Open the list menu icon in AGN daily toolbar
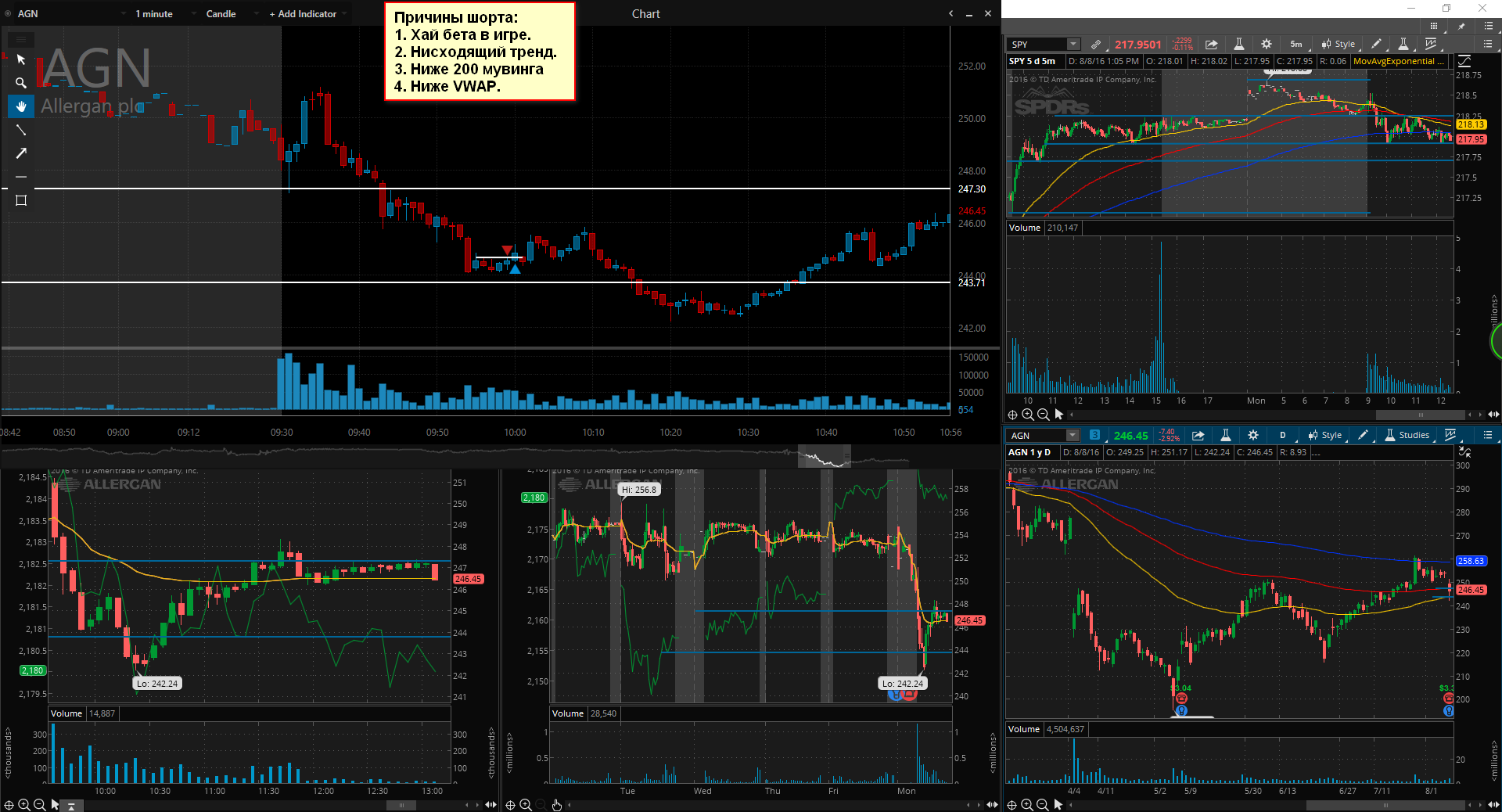Screen dimensions: 1502x812 click(1488, 436)
